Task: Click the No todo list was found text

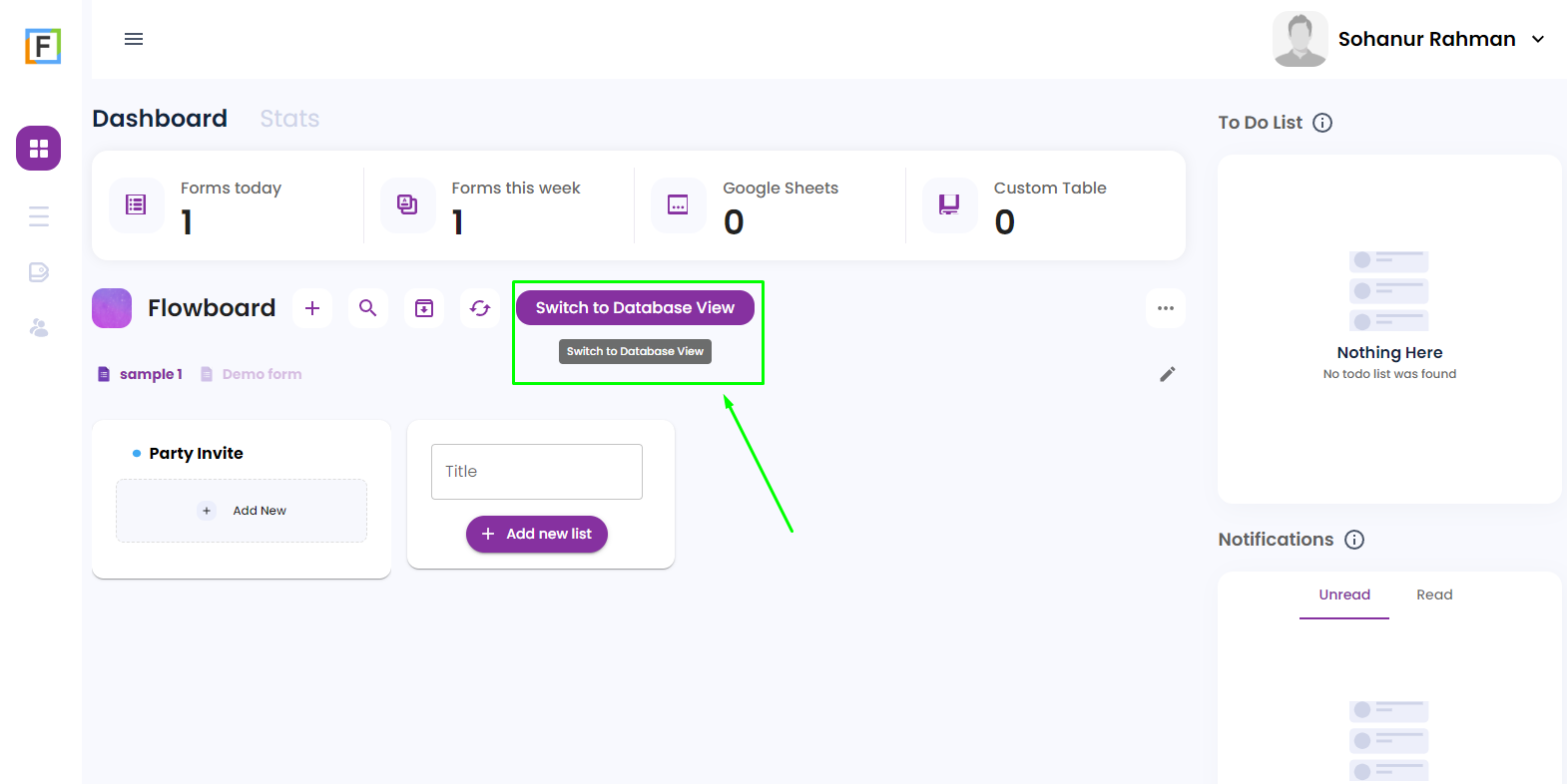Action: click(x=1389, y=374)
